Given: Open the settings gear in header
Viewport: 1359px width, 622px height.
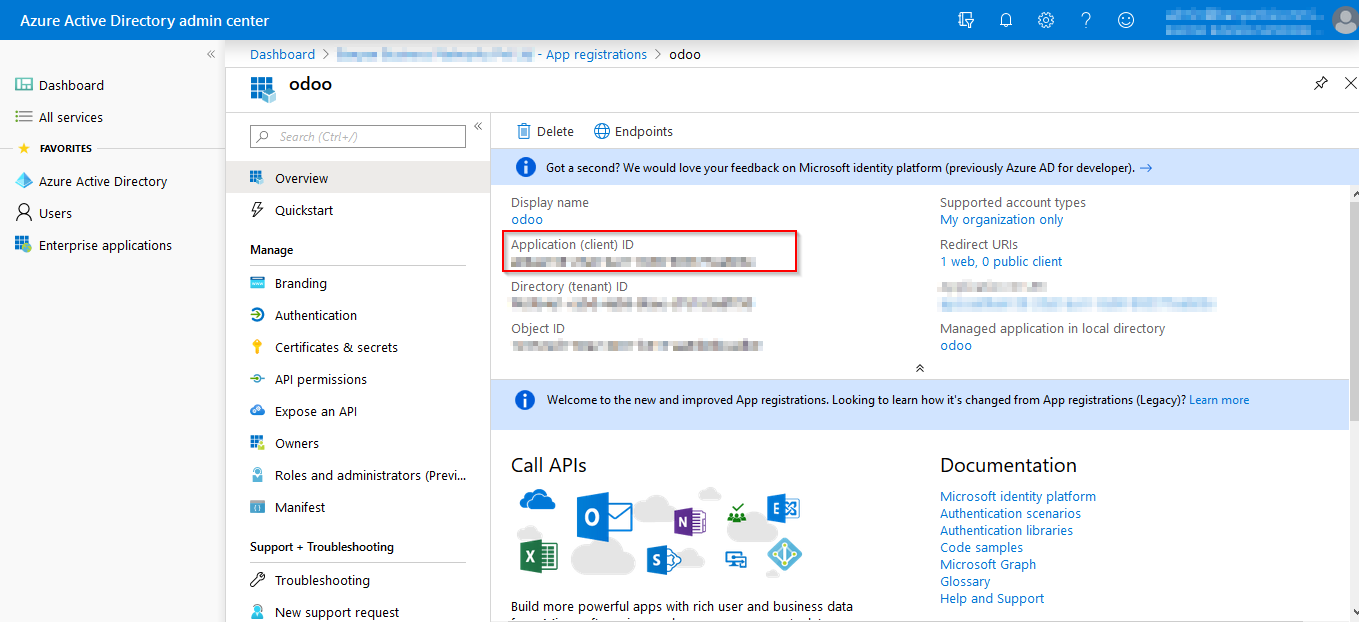Looking at the screenshot, I should pyautogui.click(x=1046, y=20).
